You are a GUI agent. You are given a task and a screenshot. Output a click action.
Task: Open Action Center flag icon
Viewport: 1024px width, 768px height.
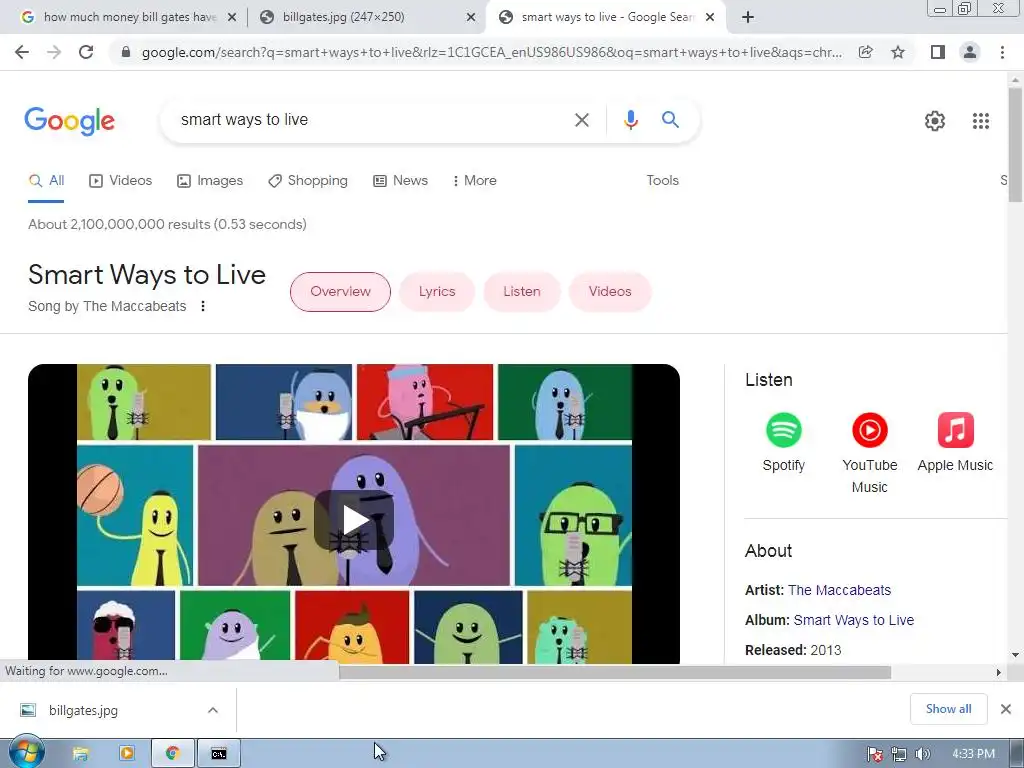(x=874, y=754)
